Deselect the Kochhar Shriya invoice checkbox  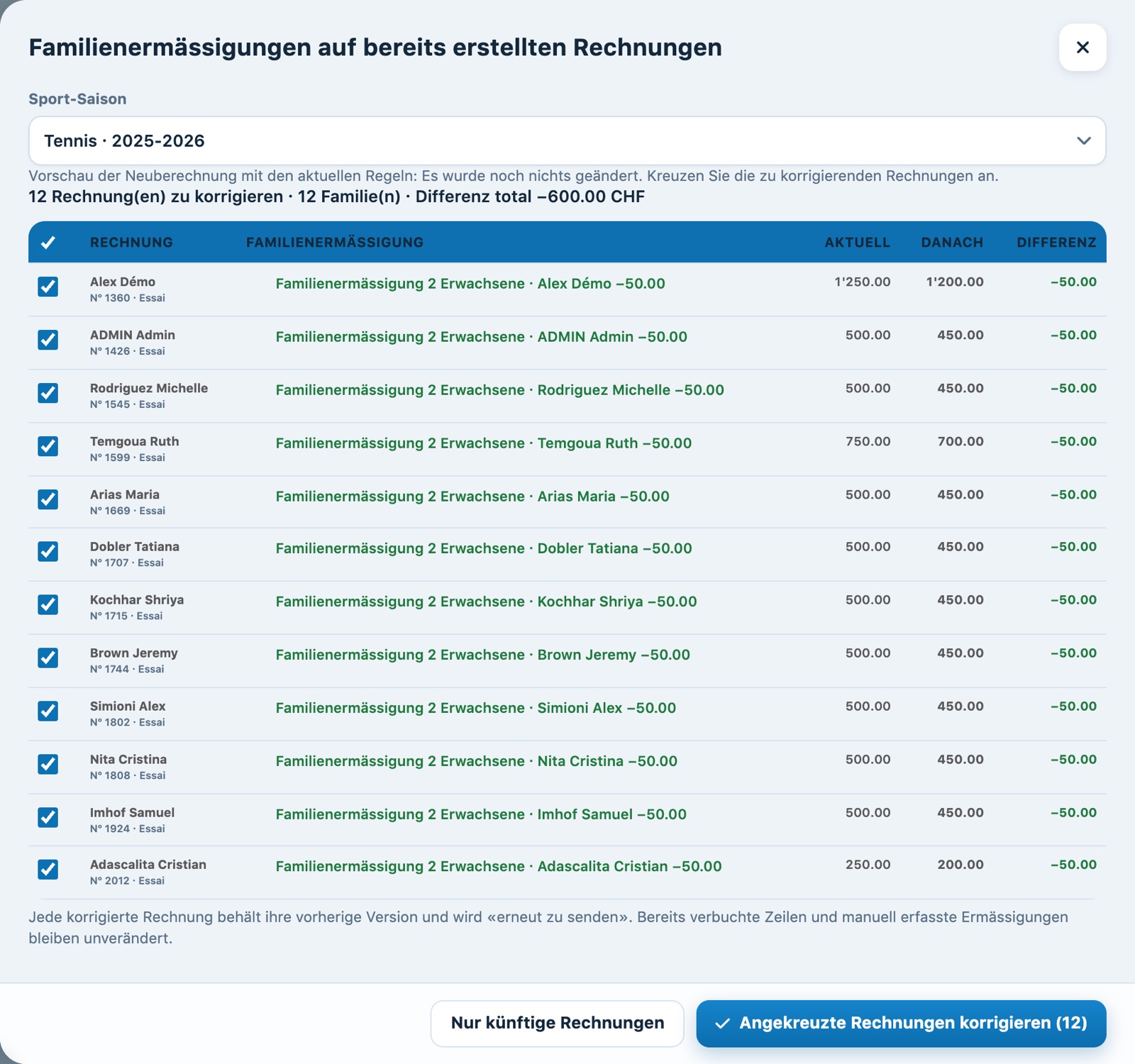click(48, 604)
